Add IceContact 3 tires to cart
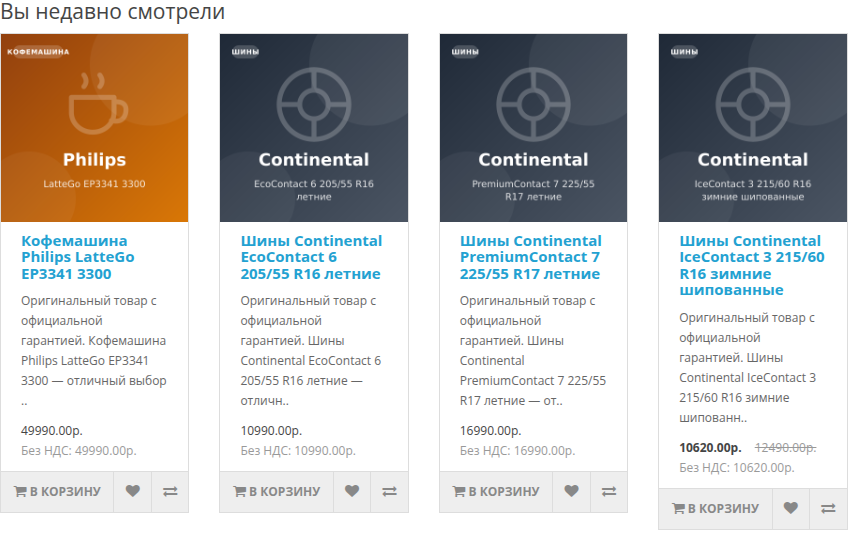848x550 pixels. (716, 508)
